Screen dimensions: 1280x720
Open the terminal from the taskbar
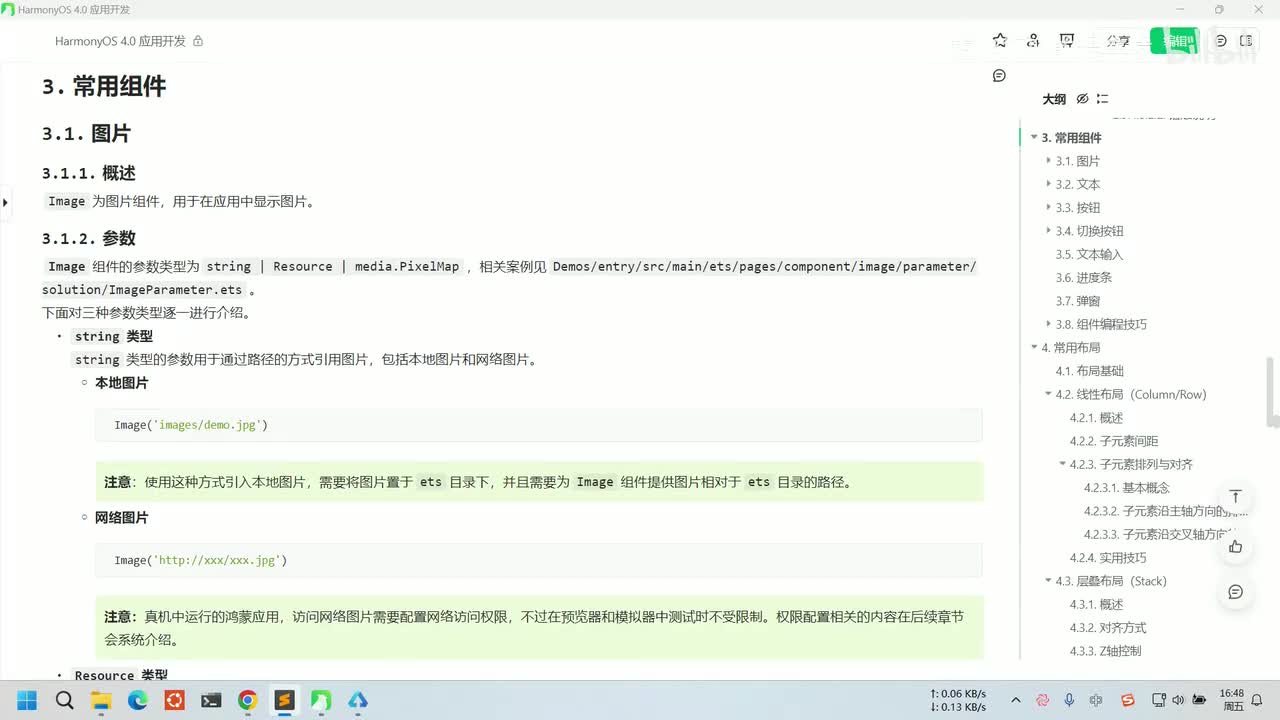pos(211,700)
